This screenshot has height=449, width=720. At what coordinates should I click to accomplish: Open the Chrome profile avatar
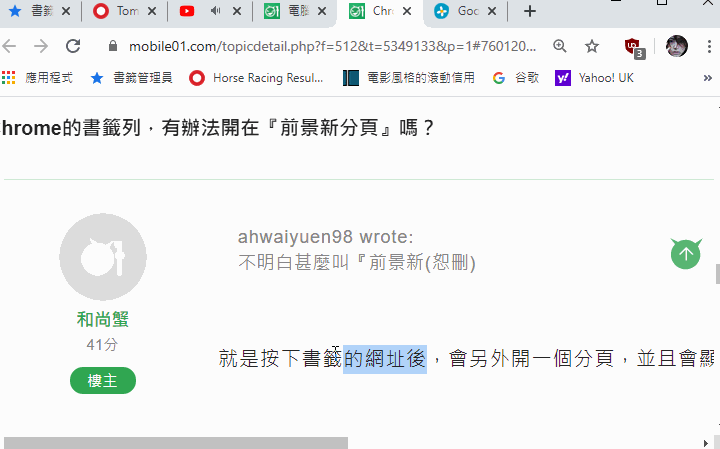(677, 46)
